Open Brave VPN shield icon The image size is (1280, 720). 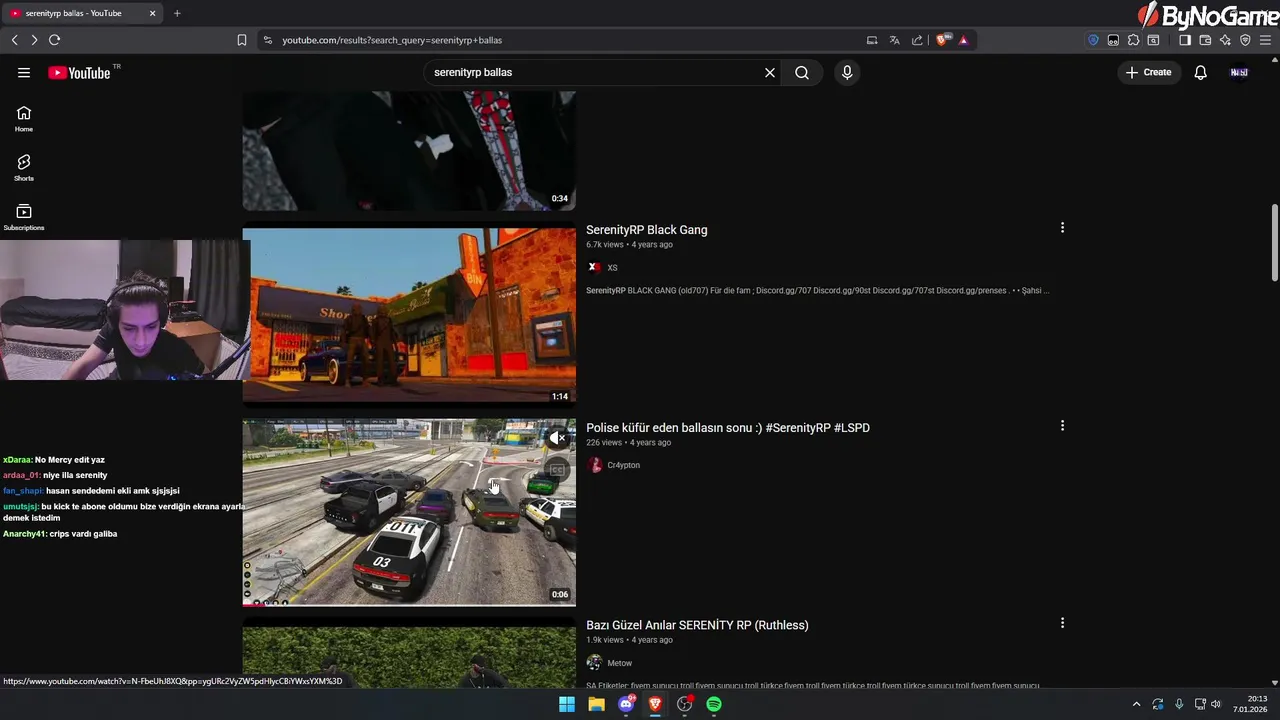pyautogui.click(x=1245, y=40)
